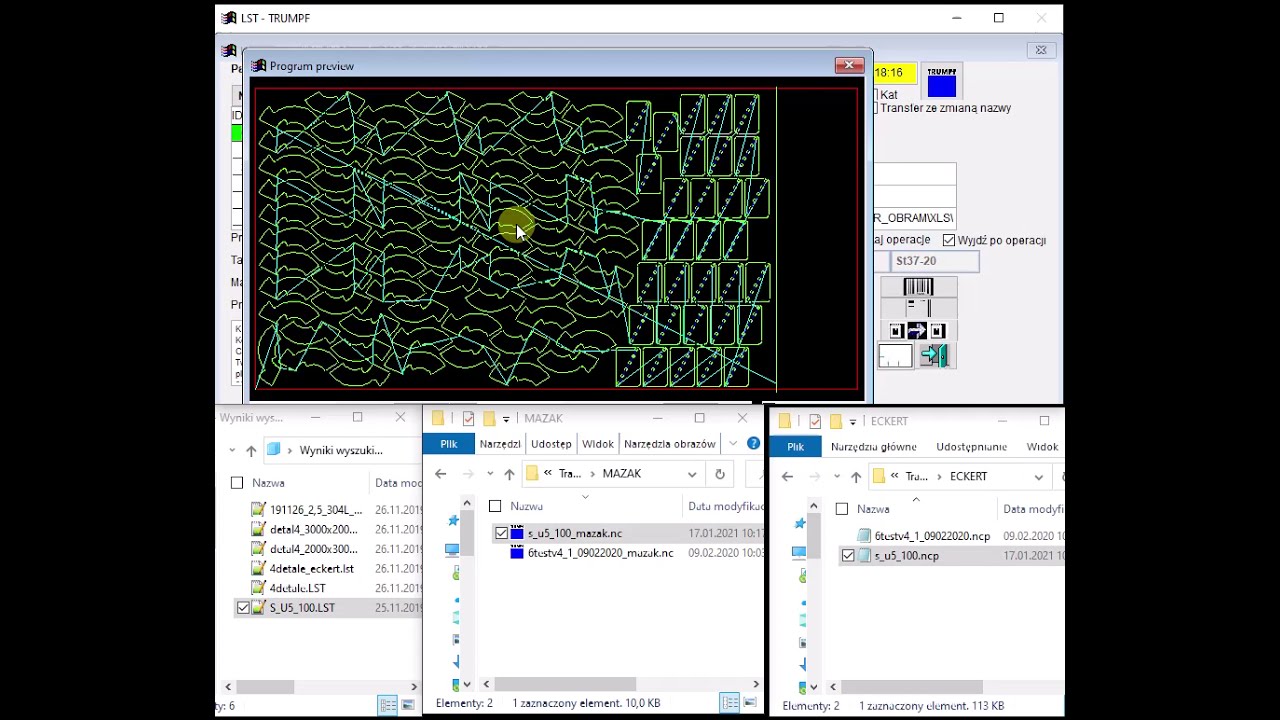Go up one level in ECKERT window
1280x720 pixels.
coord(856,477)
